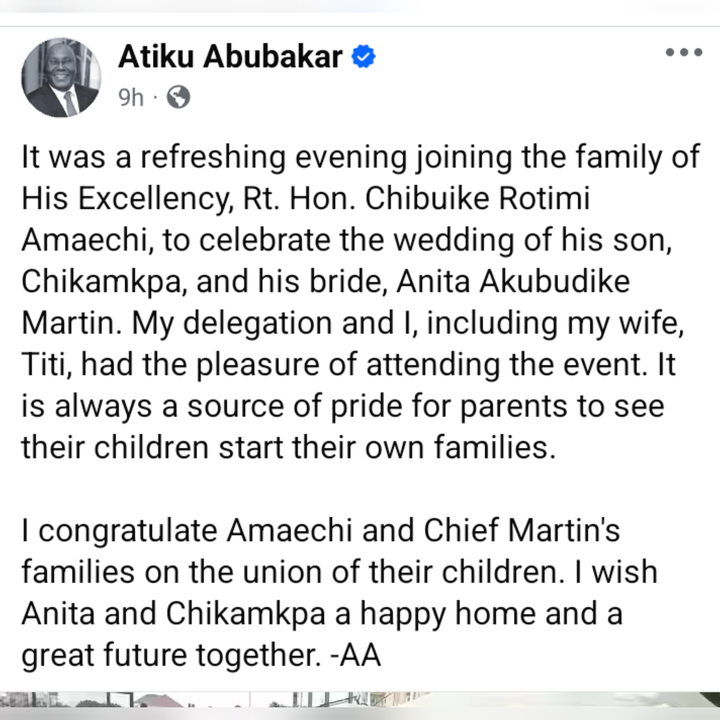
Task: Click the globe public audience icon
Action: [x=178, y=97]
